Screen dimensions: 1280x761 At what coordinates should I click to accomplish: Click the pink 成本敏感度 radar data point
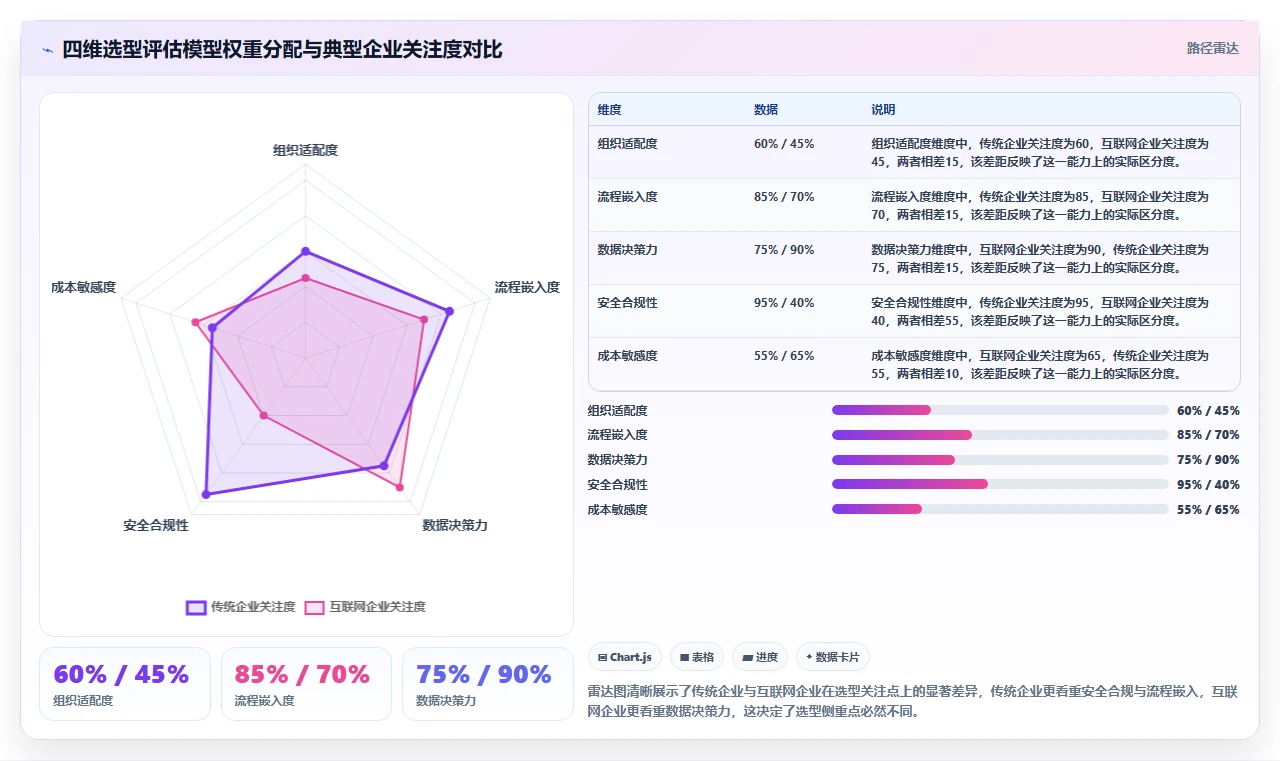(x=196, y=322)
